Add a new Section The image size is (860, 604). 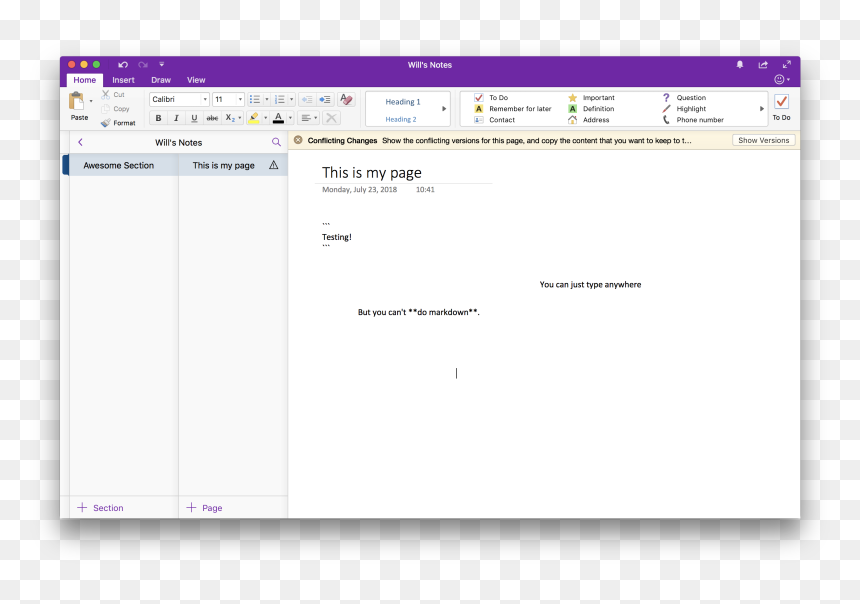[100, 508]
